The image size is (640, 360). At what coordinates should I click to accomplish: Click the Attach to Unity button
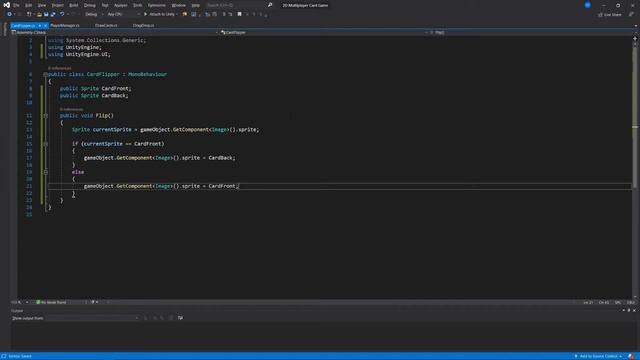[159, 14]
